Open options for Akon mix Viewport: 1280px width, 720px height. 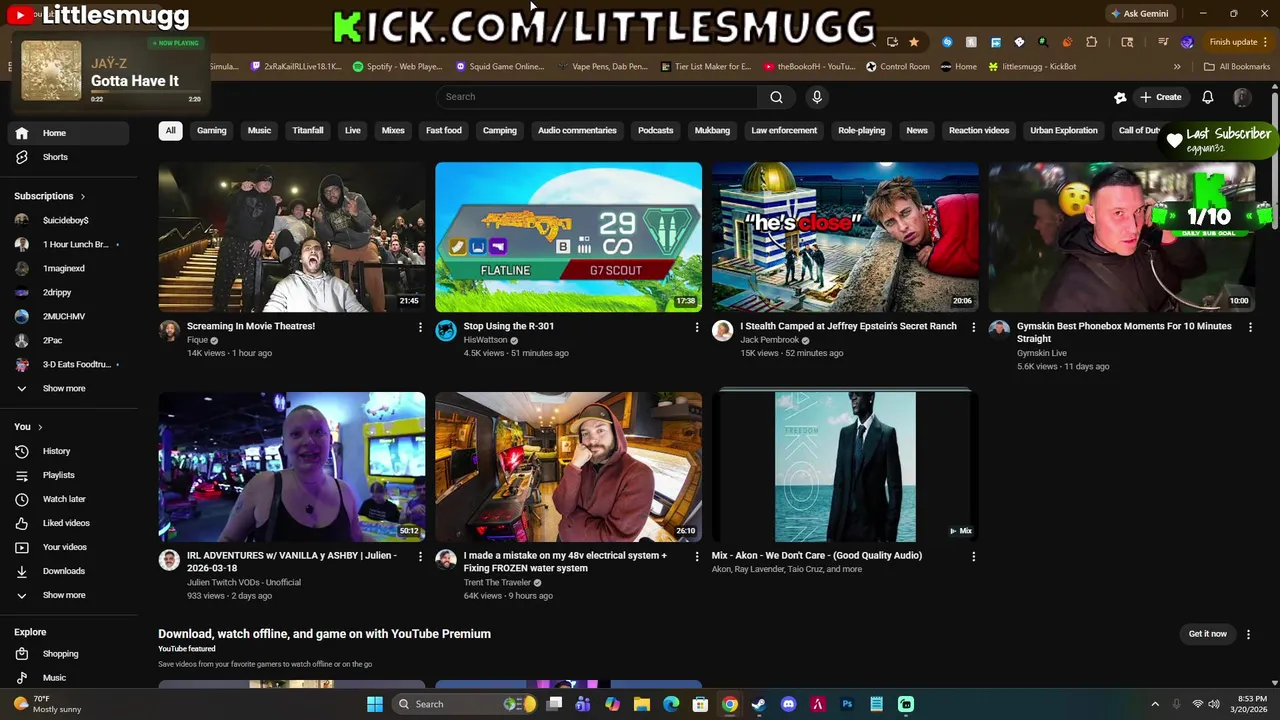[x=974, y=556]
